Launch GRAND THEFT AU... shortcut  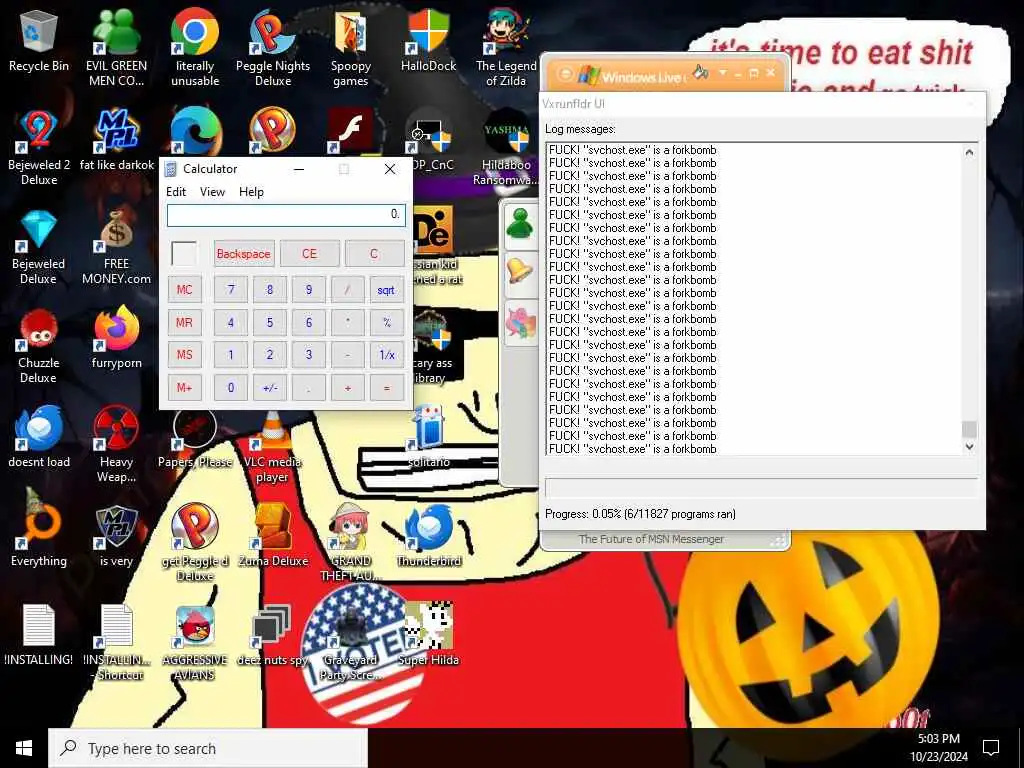coord(351,542)
